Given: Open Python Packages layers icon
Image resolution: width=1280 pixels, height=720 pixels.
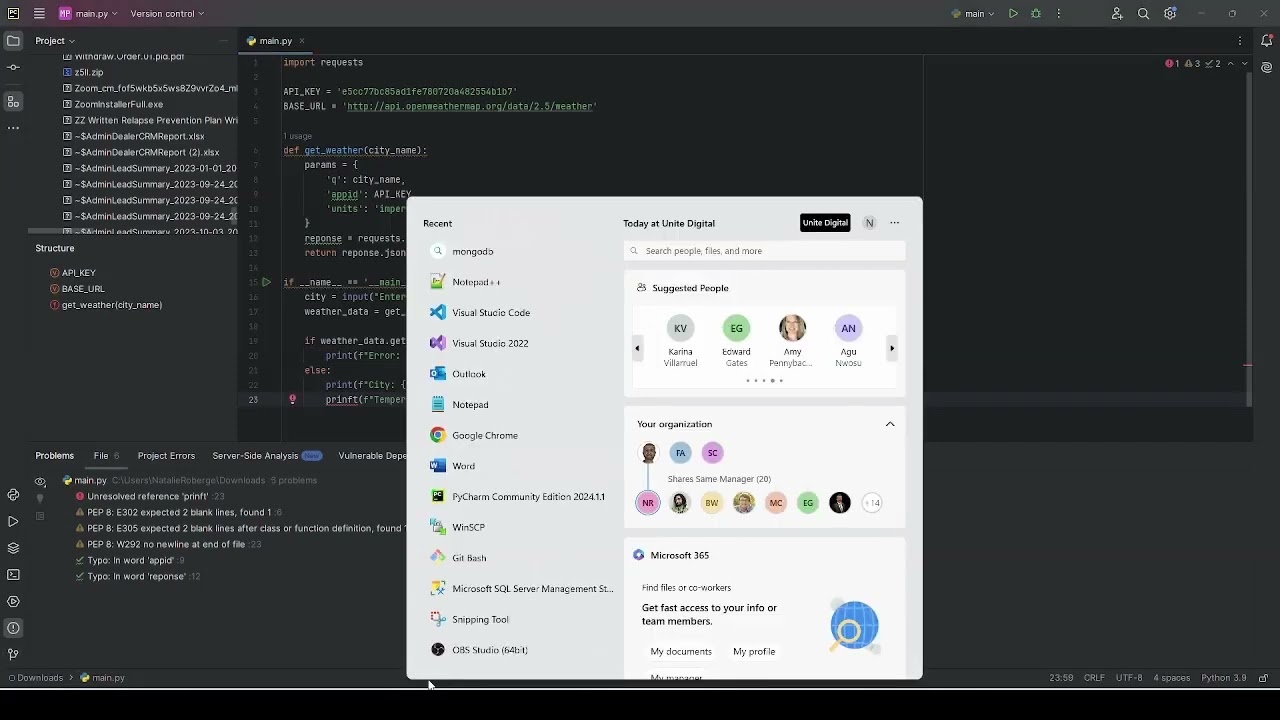Looking at the screenshot, I should (x=13, y=548).
